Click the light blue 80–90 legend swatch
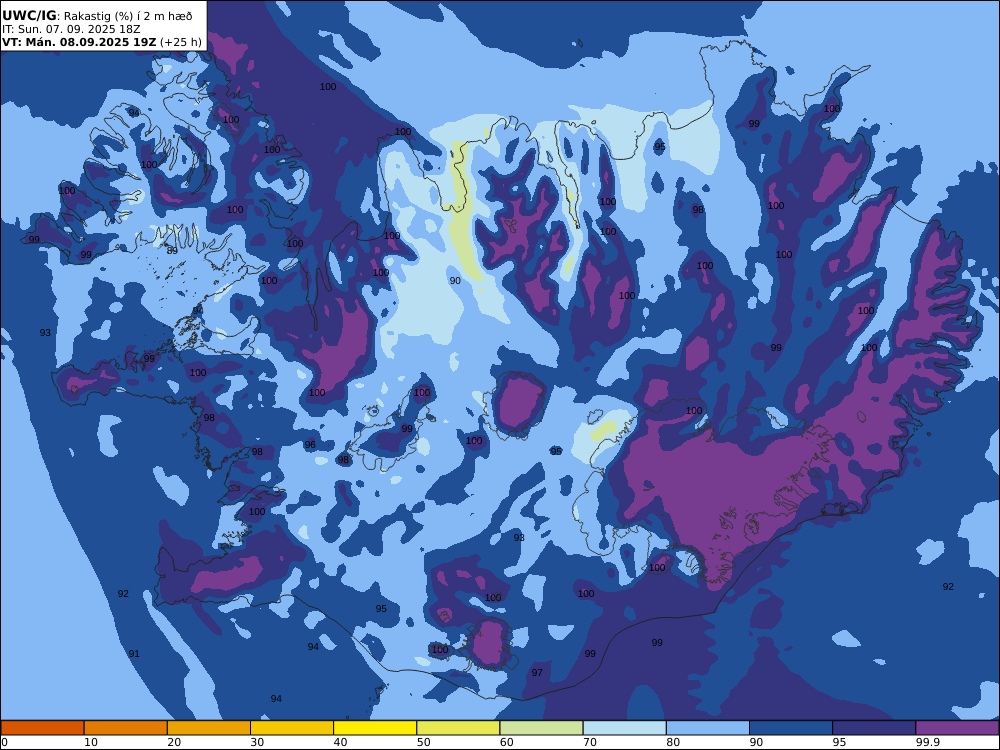Screen dimensions: 1000x750 click(708, 728)
